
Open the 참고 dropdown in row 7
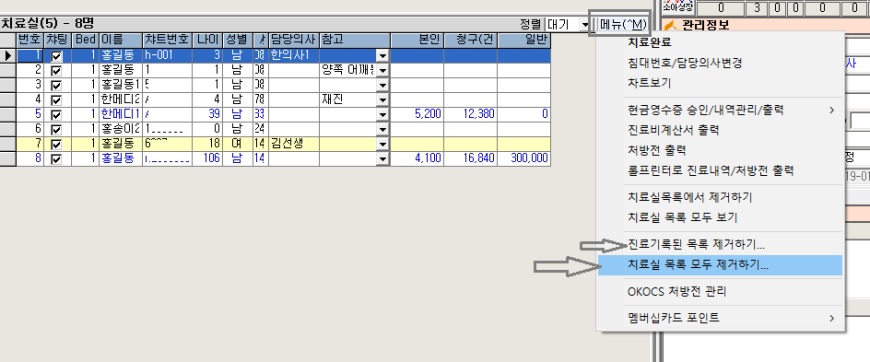click(x=382, y=144)
